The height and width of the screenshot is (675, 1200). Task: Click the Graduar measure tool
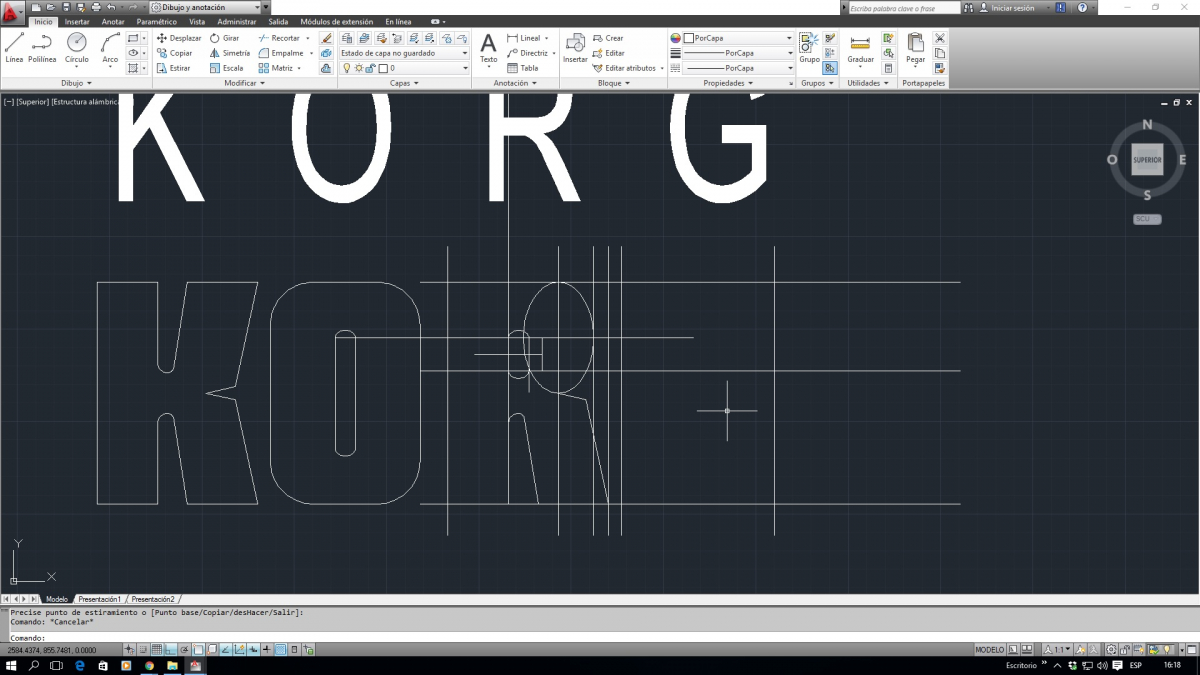(860, 47)
